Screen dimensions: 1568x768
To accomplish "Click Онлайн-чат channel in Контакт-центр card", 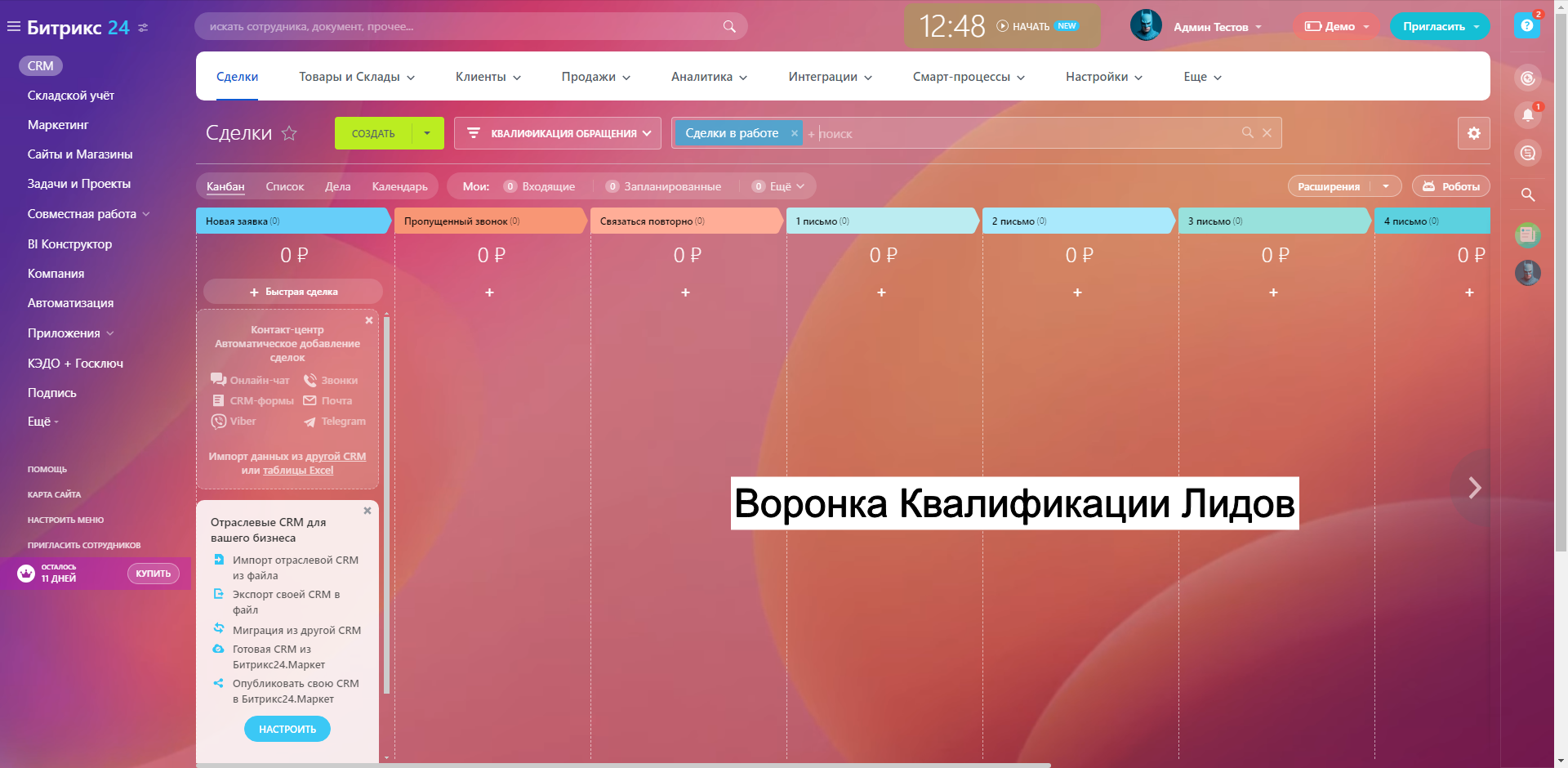I will click(x=250, y=380).
